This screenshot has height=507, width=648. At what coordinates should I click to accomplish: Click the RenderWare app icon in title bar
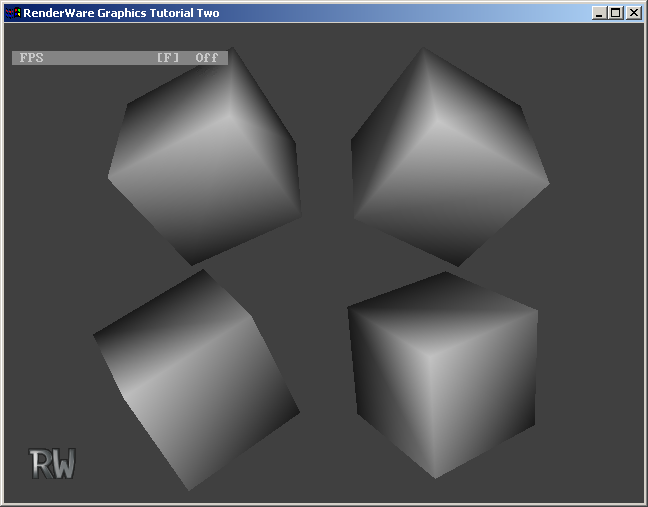coord(13,13)
